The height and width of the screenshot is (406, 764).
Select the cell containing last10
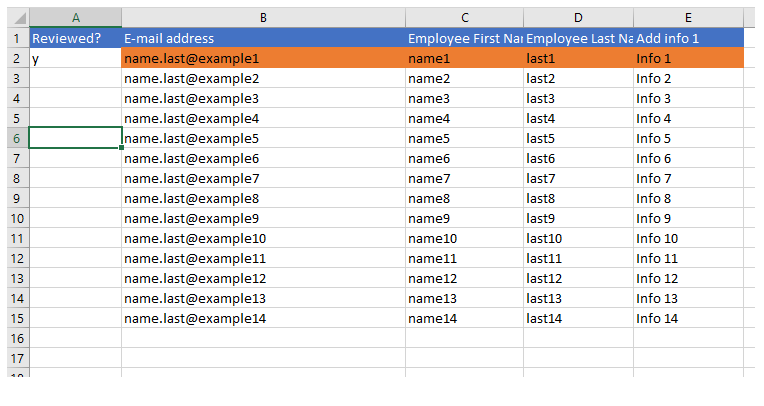pyautogui.click(x=578, y=238)
